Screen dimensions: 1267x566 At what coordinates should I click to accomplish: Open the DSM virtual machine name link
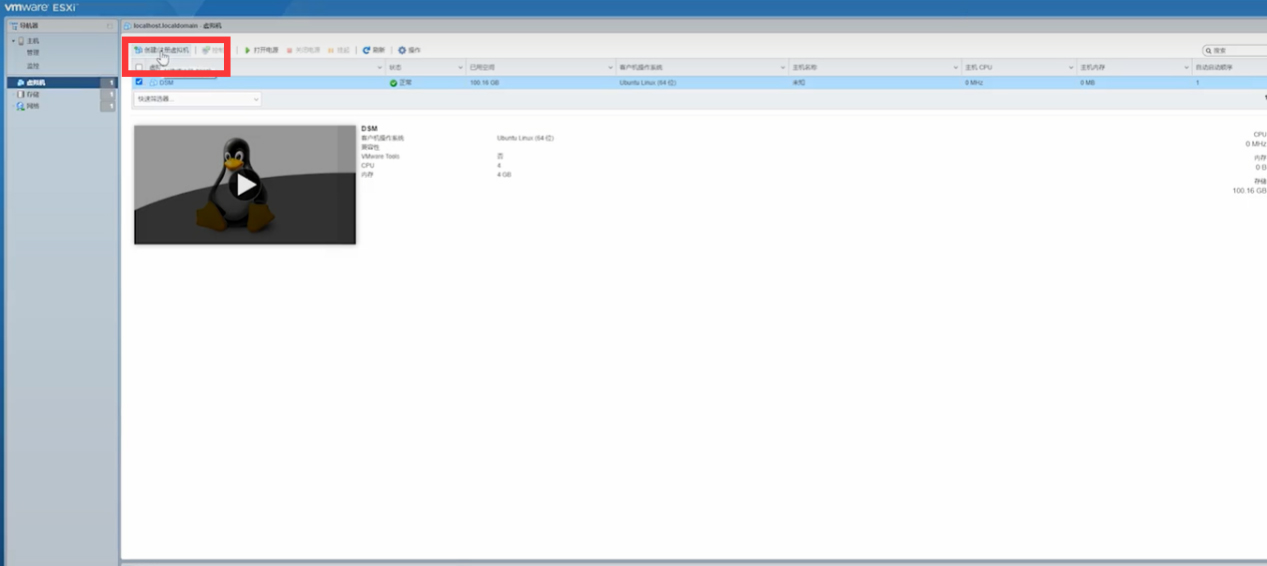coord(166,83)
